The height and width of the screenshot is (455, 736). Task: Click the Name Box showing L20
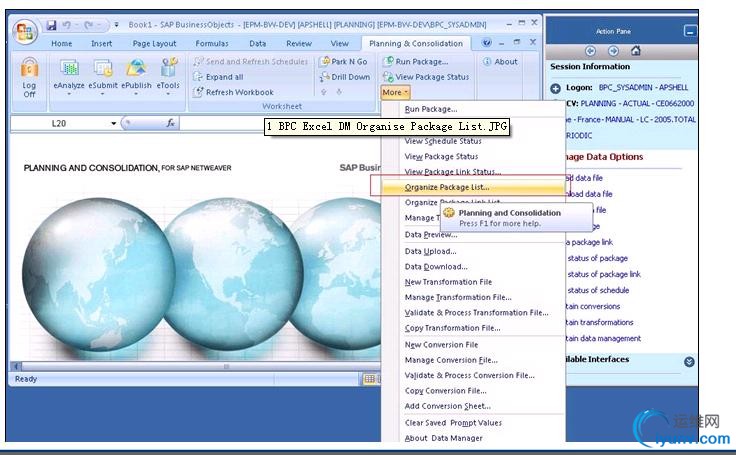pyautogui.click(x=59, y=123)
